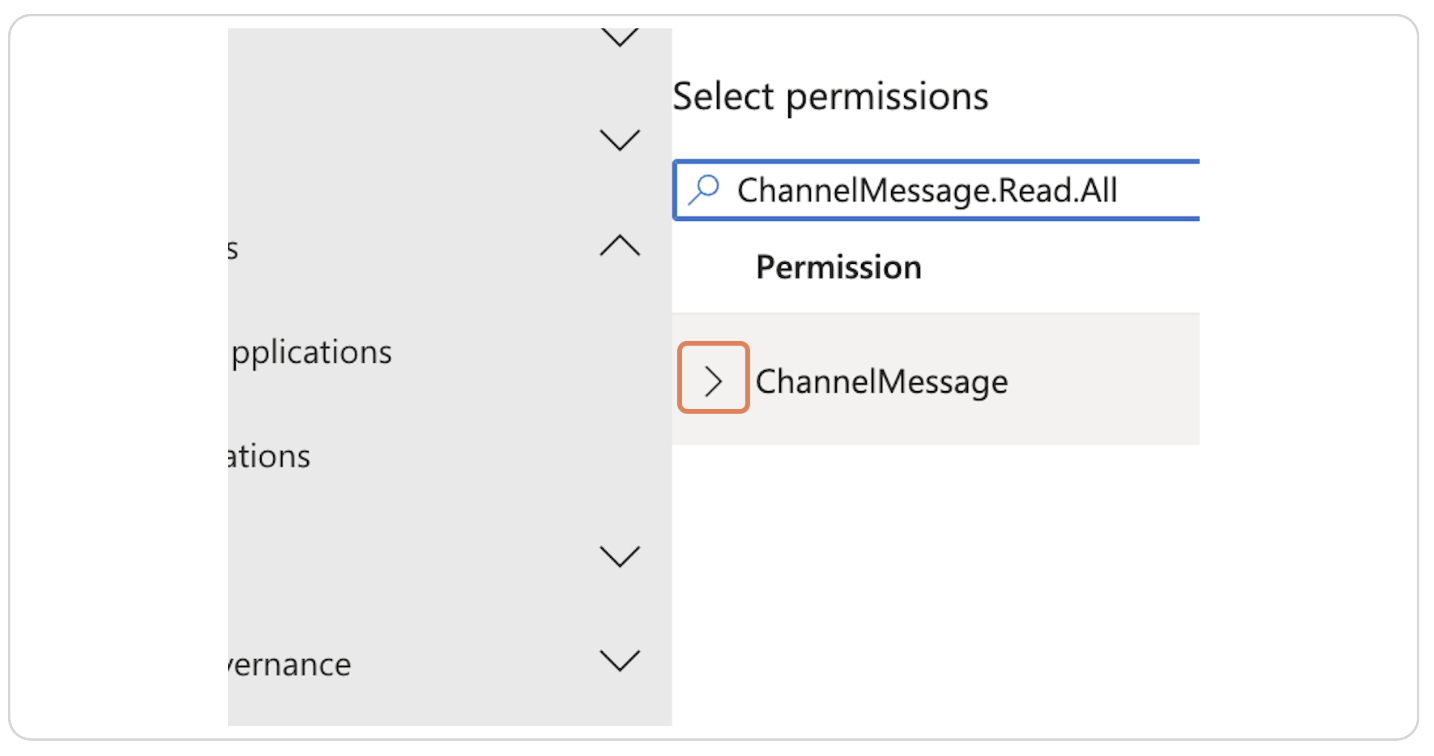This screenshot has width=1434, height=756.
Task: Collapse the sidebar section with the up chevron
Action: [x=619, y=247]
